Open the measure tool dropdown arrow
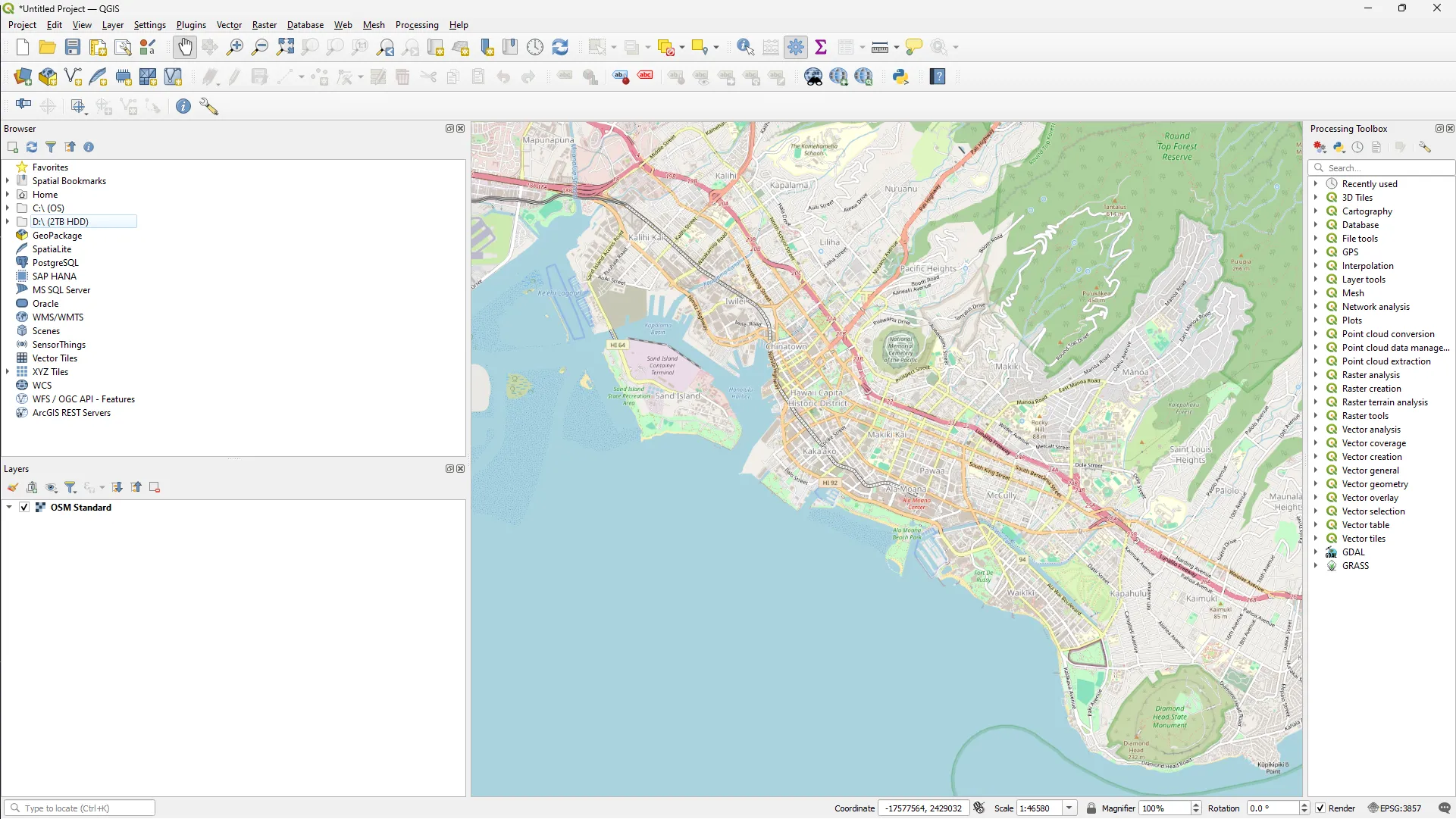The height and width of the screenshot is (819, 1456). click(x=896, y=47)
